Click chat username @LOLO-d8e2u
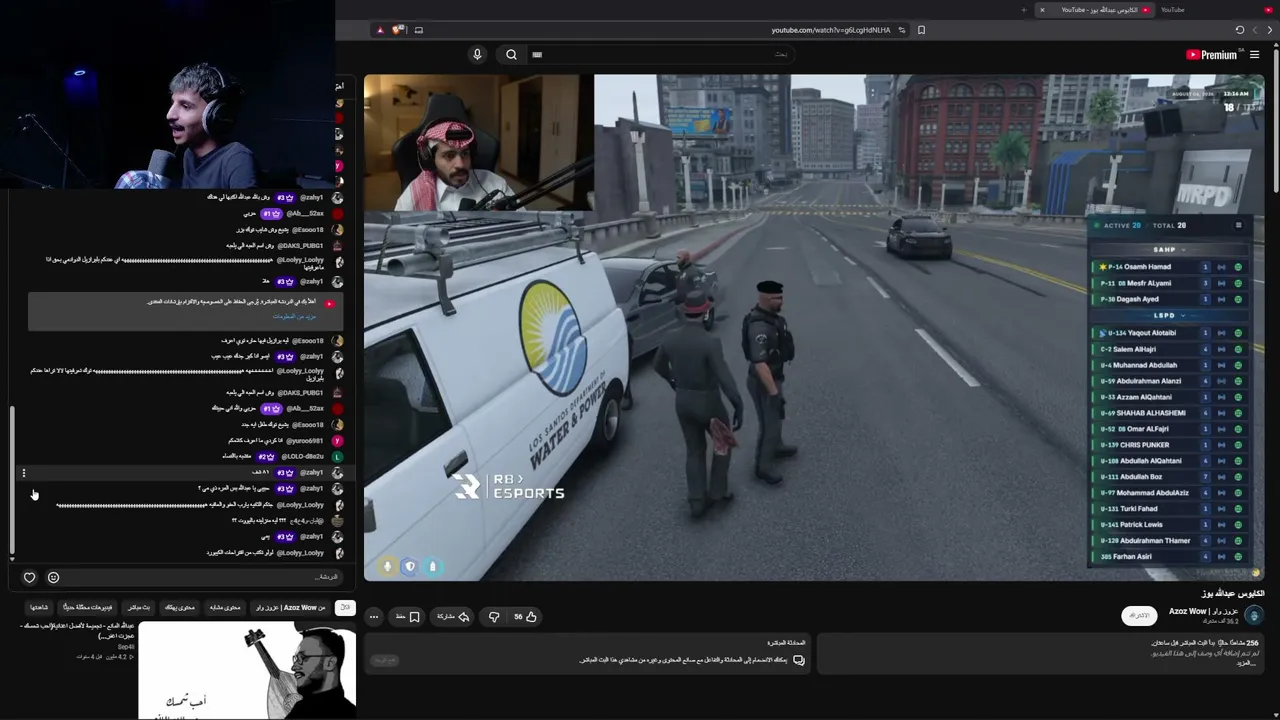This screenshot has width=1280, height=720. [302, 457]
